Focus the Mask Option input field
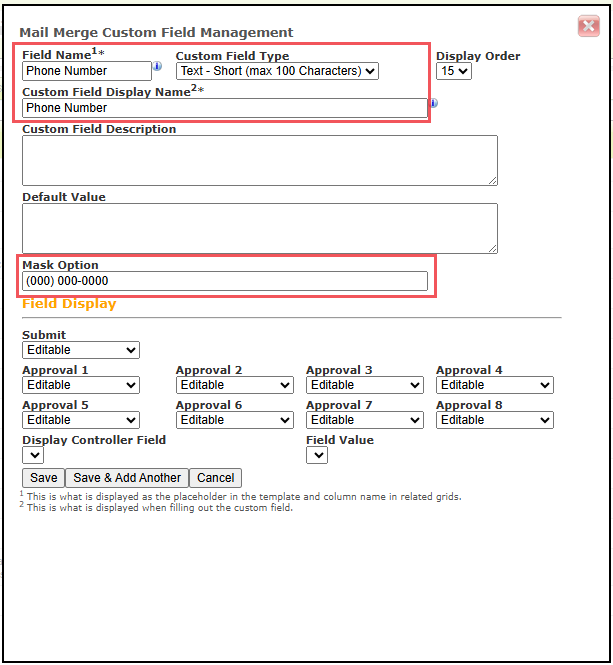The width and height of the screenshot is (613, 665). click(x=225, y=281)
